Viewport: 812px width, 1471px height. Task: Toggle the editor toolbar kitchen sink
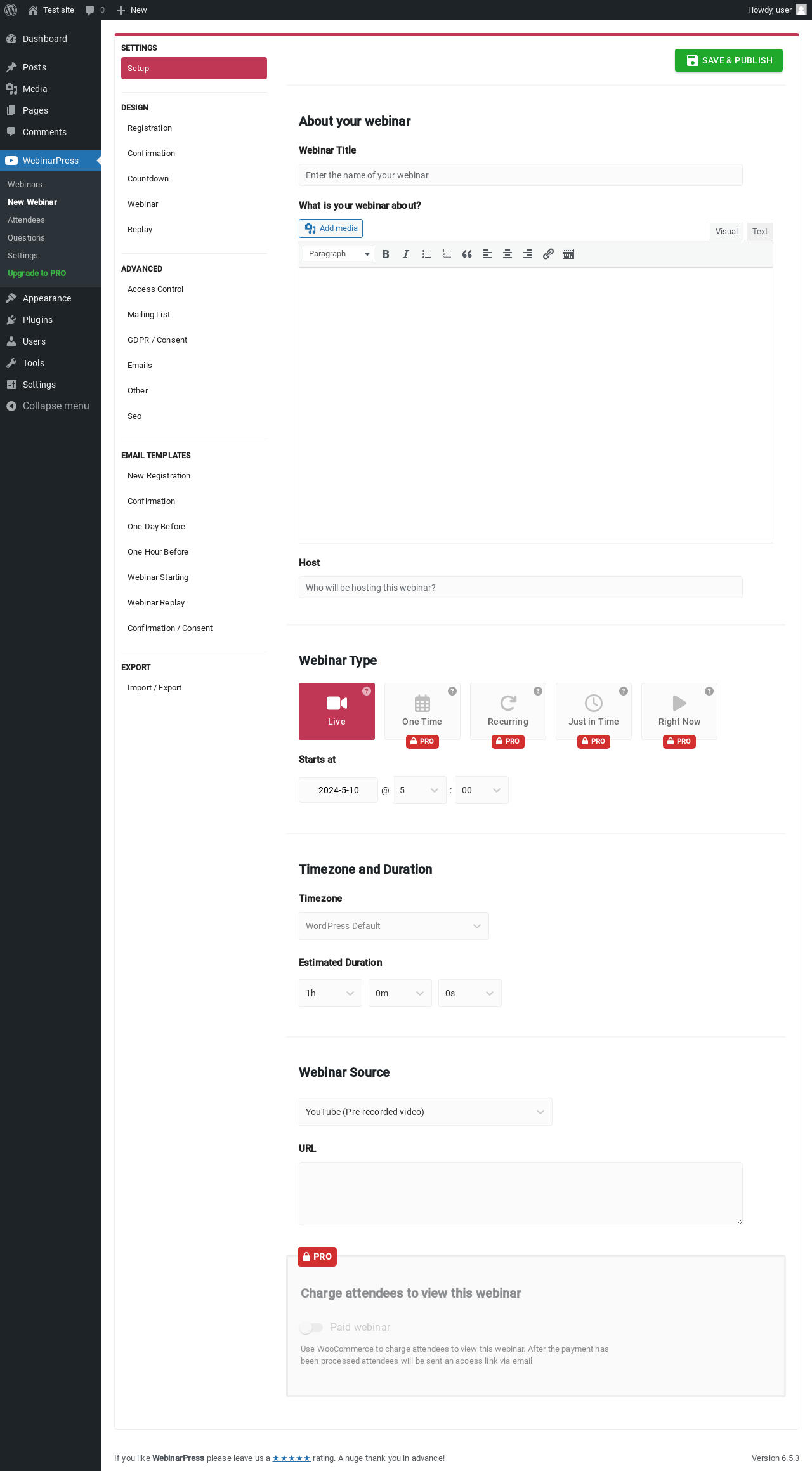coord(568,254)
